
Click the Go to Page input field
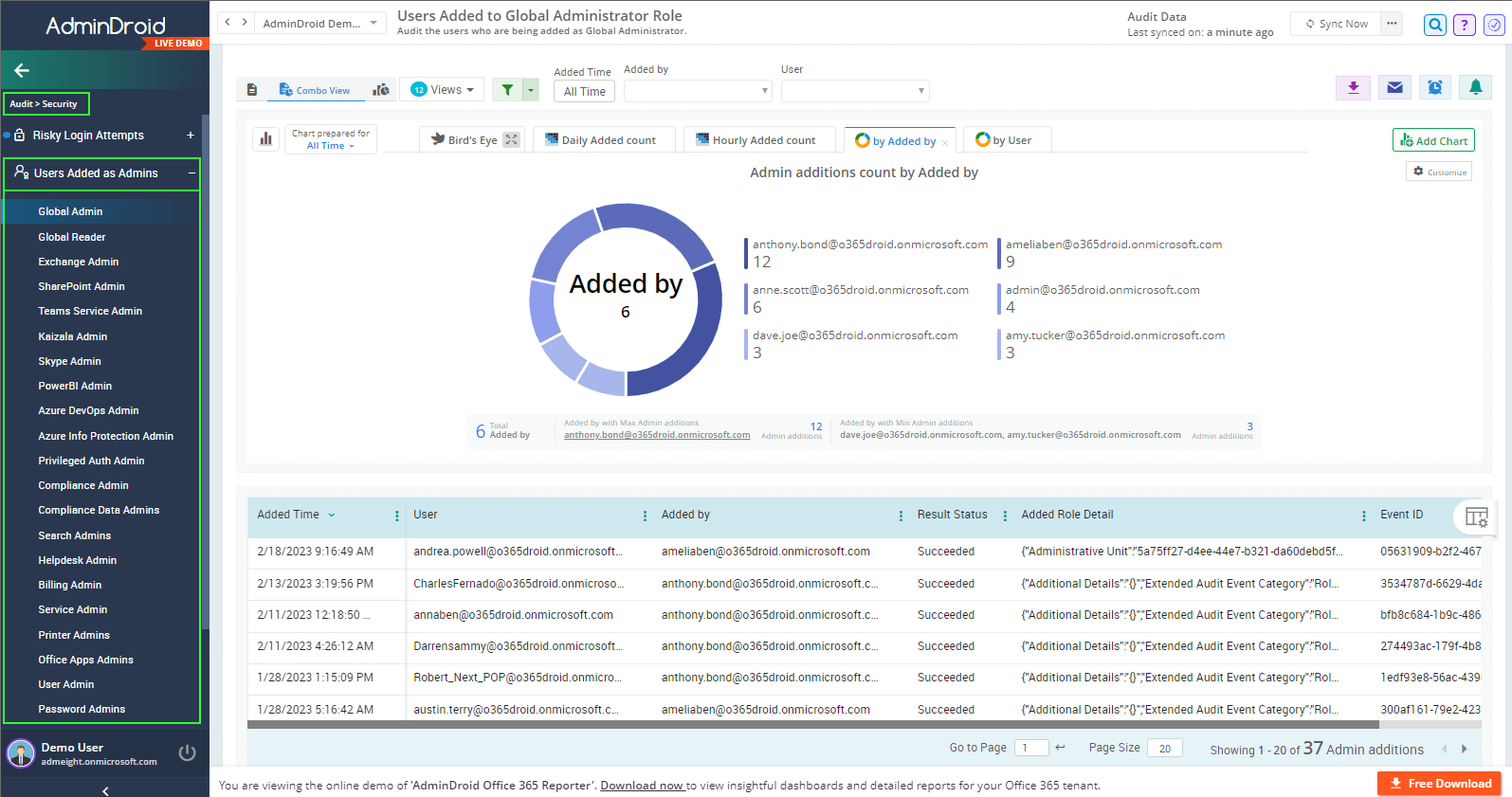[x=1031, y=748]
